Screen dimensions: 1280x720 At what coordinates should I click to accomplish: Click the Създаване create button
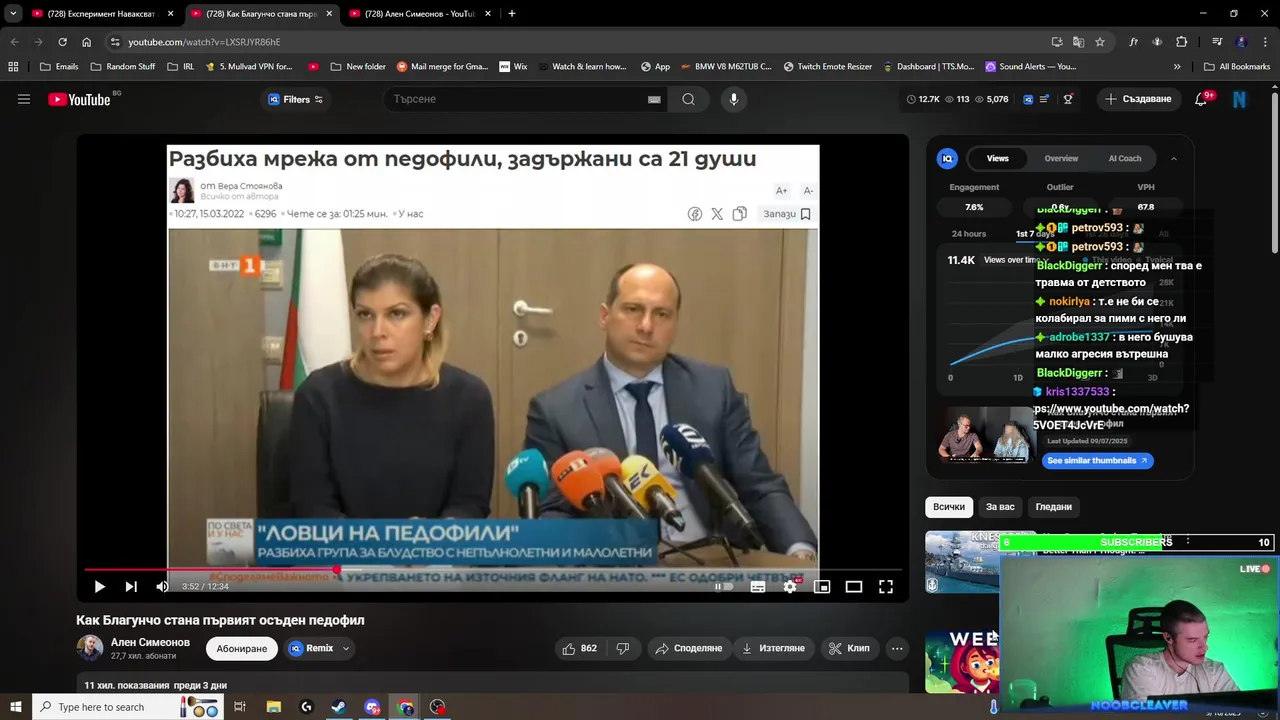click(x=1138, y=99)
